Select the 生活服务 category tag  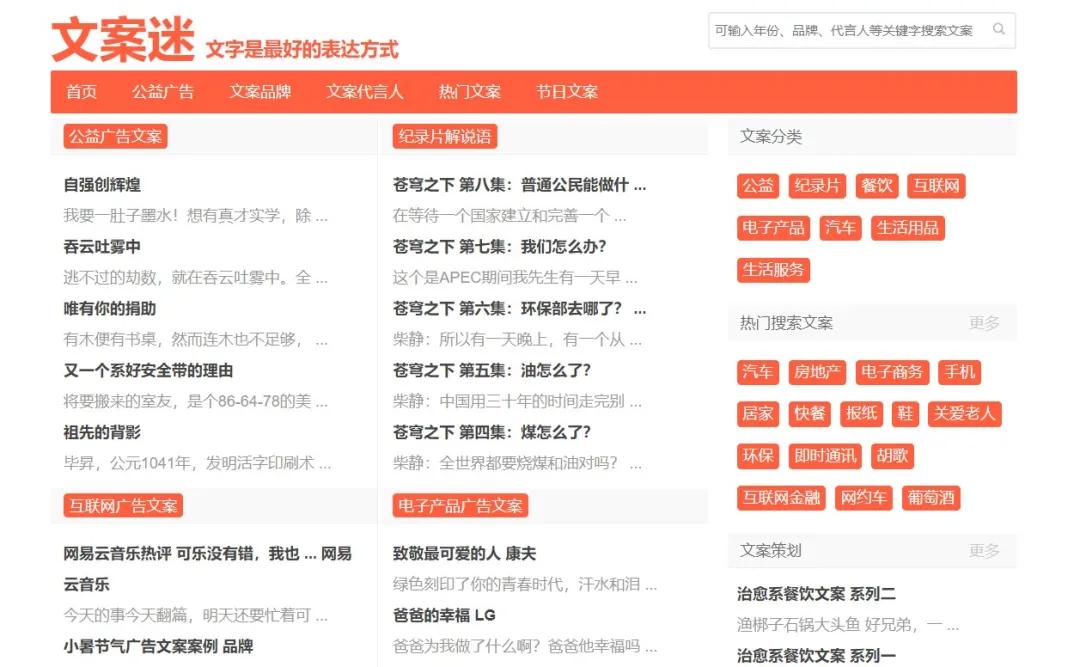click(x=775, y=269)
